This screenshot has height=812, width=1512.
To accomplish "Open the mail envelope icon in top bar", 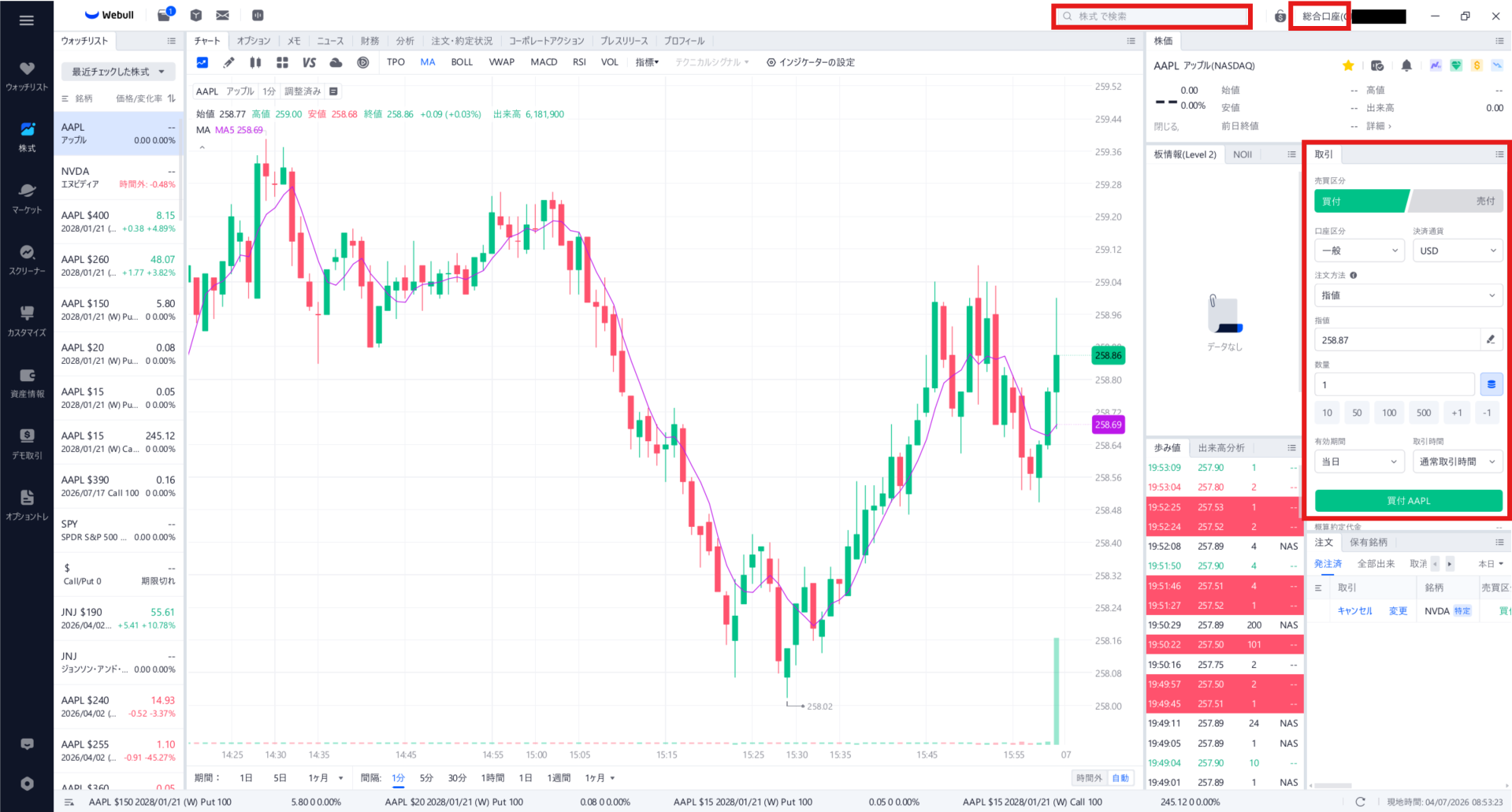I will [x=223, y=15].
